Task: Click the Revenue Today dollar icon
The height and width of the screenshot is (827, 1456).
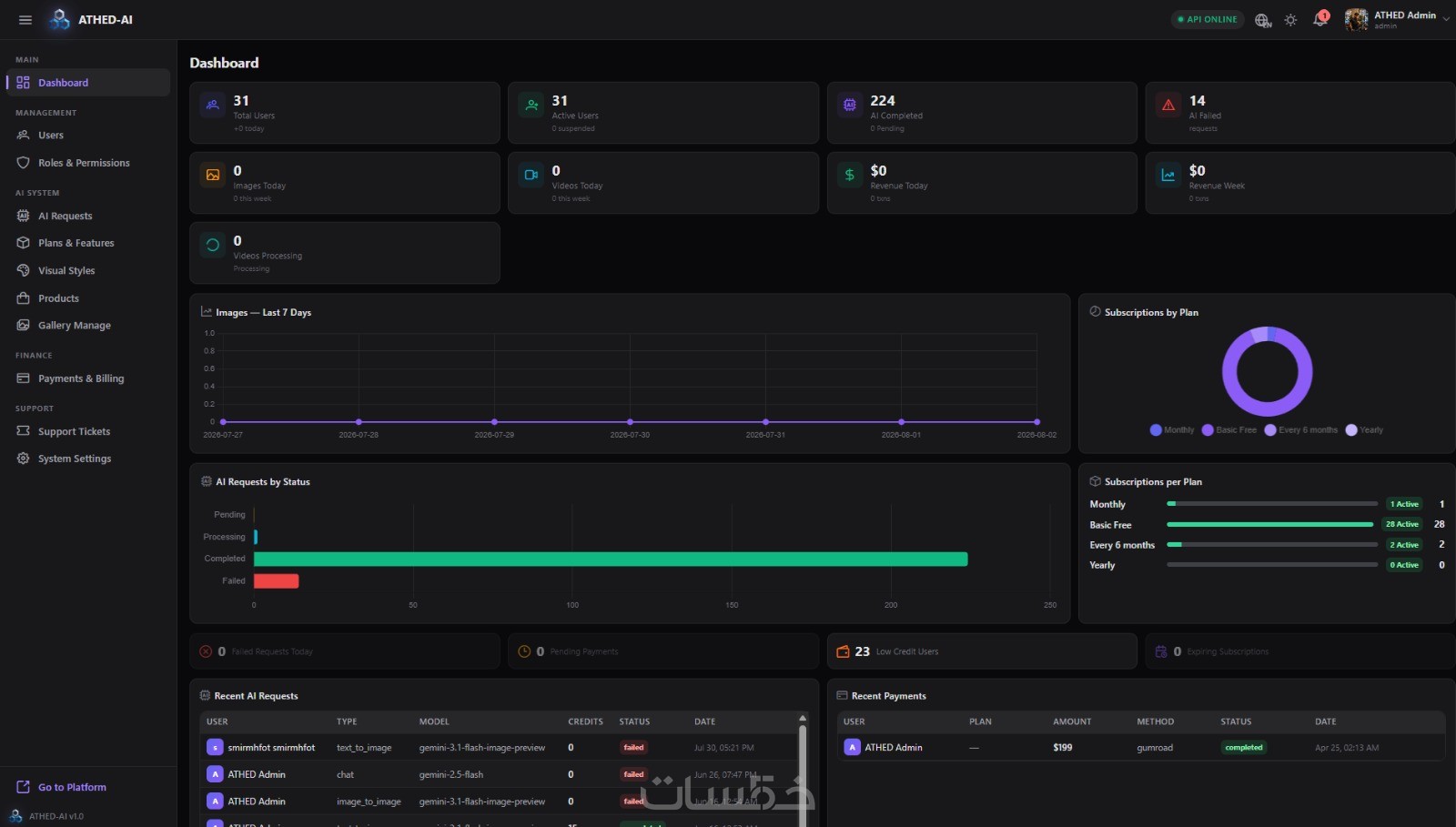Action: click(849, 175)
